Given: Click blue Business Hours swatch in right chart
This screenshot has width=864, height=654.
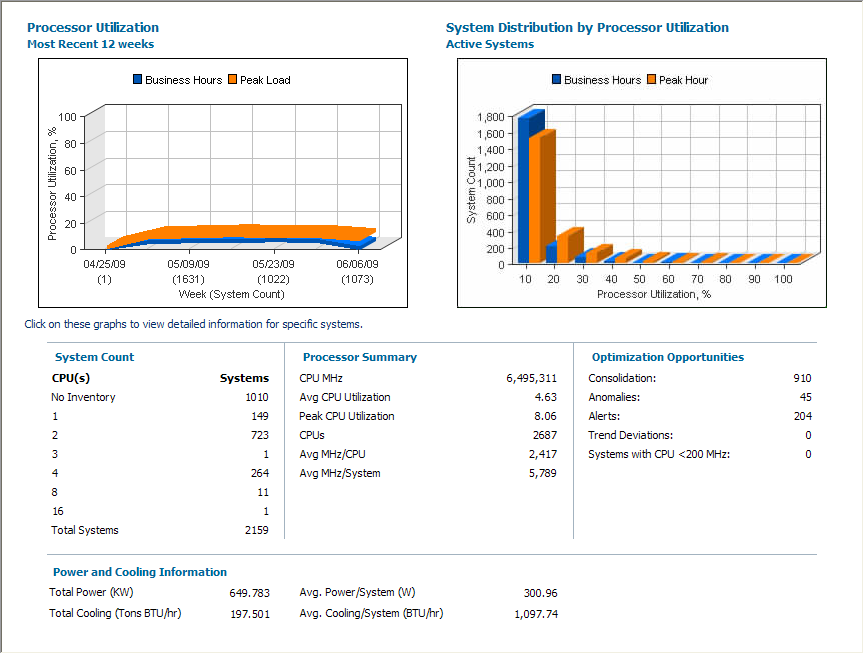Looking at the screenshot, I should (x=557, y=79).
